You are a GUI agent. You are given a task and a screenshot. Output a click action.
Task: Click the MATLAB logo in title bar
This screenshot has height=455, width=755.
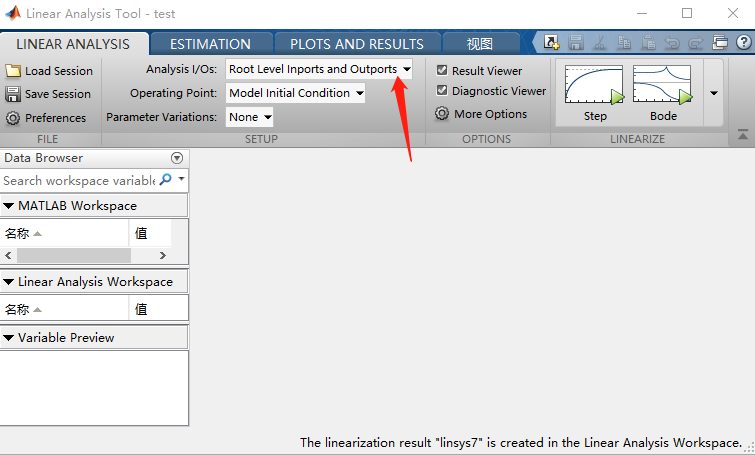point(13,13)
